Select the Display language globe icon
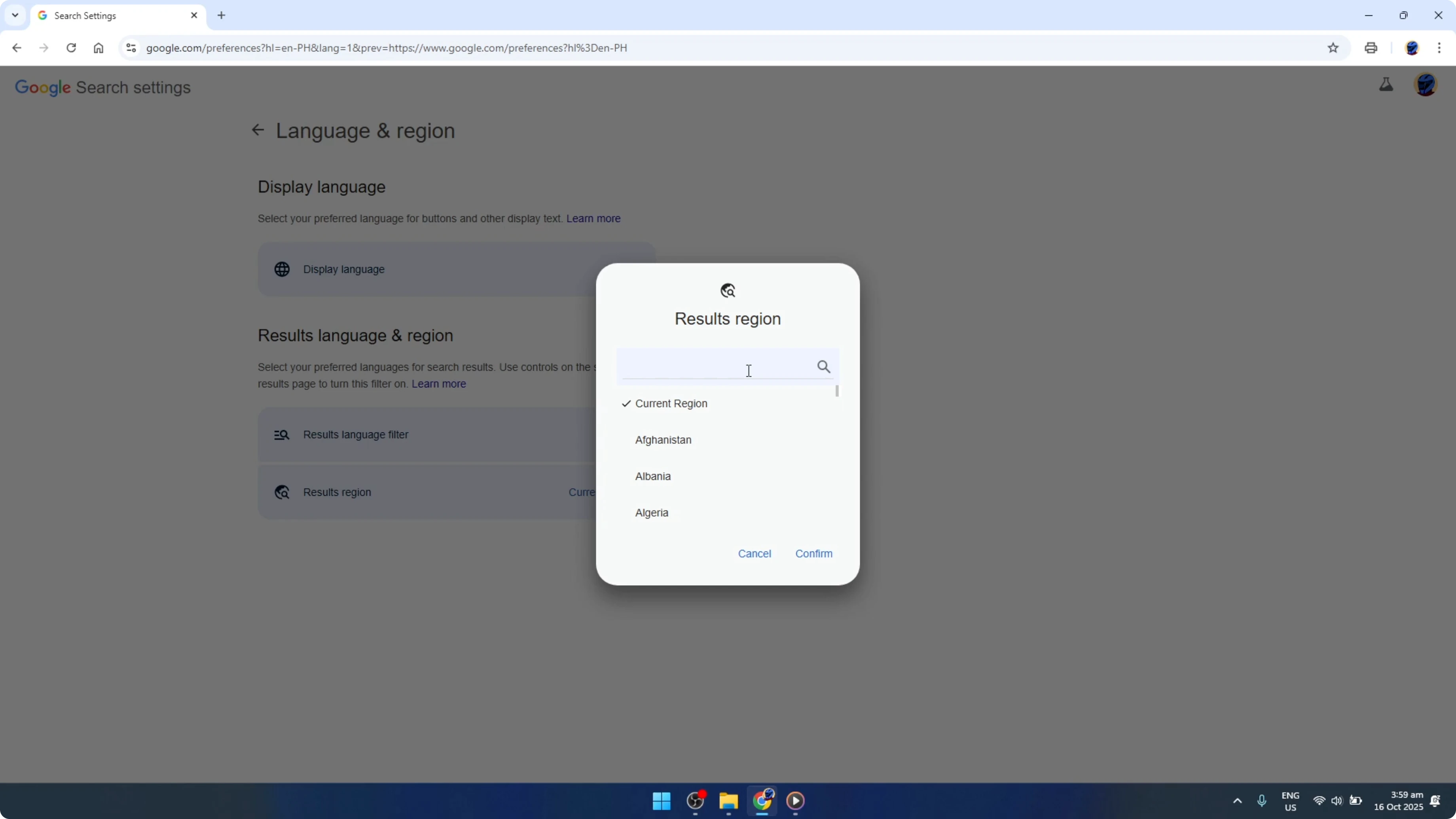 pyautogui.click(x=282, y=269)
